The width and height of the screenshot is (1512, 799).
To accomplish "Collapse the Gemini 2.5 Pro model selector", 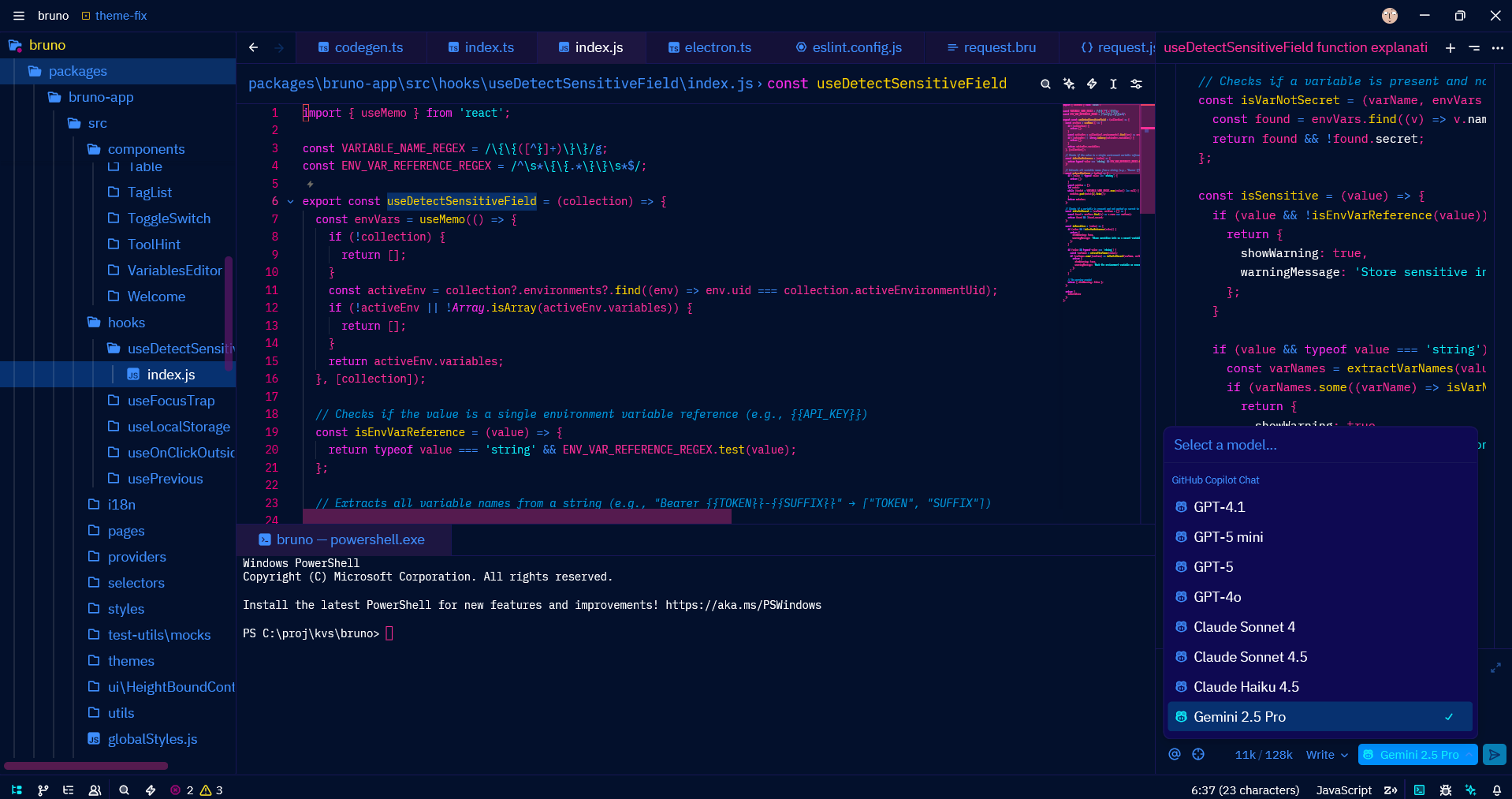I will coord(1418,755).
